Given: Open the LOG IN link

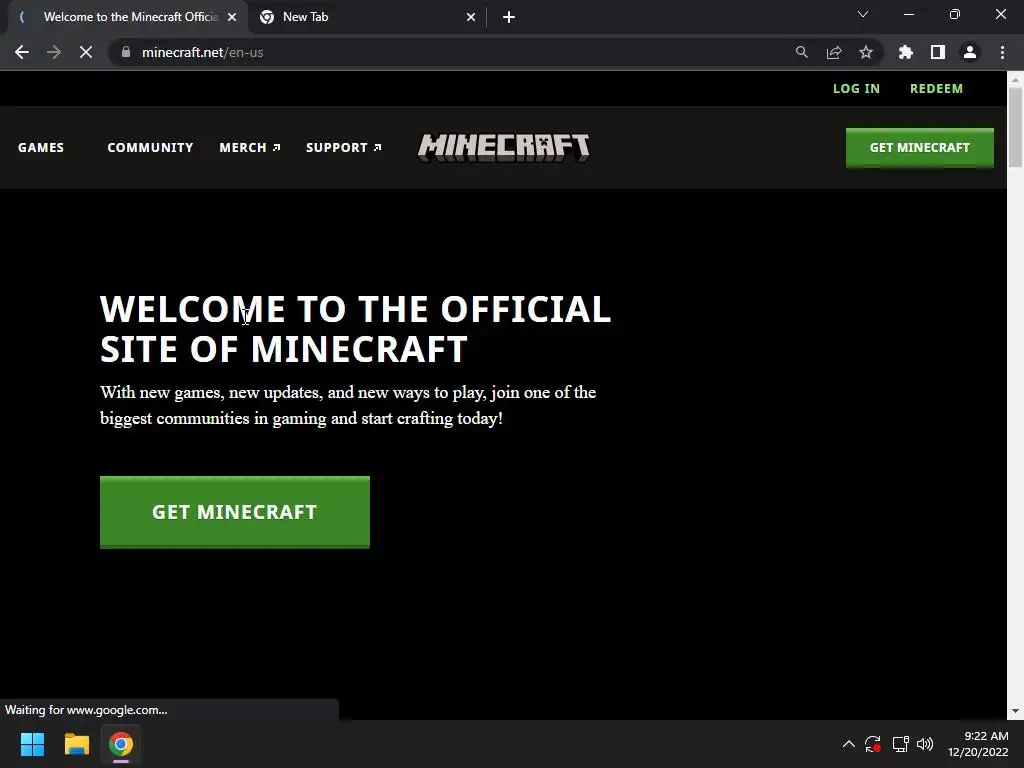Looking at the screenshot, I should click(856, 88).
